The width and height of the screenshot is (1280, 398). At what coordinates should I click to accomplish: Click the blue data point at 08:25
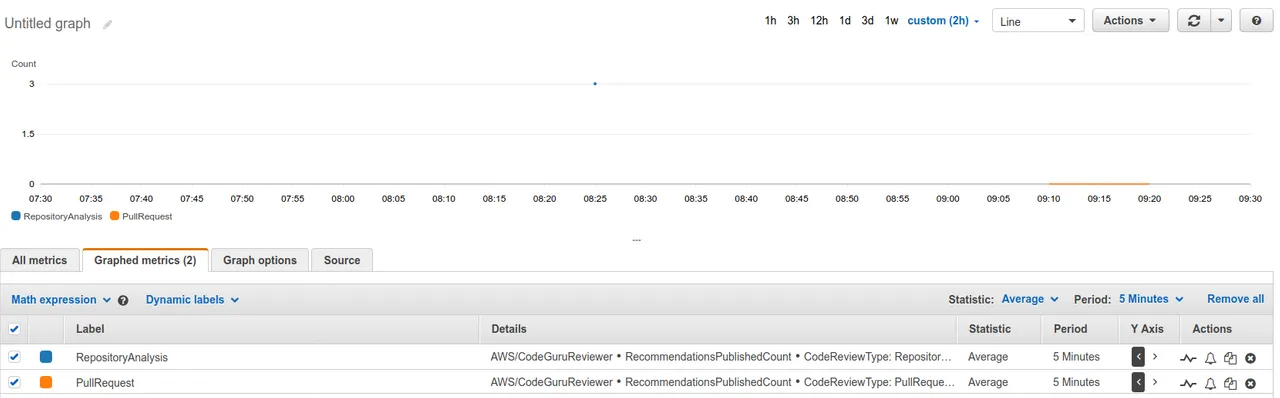pos(595,84)
